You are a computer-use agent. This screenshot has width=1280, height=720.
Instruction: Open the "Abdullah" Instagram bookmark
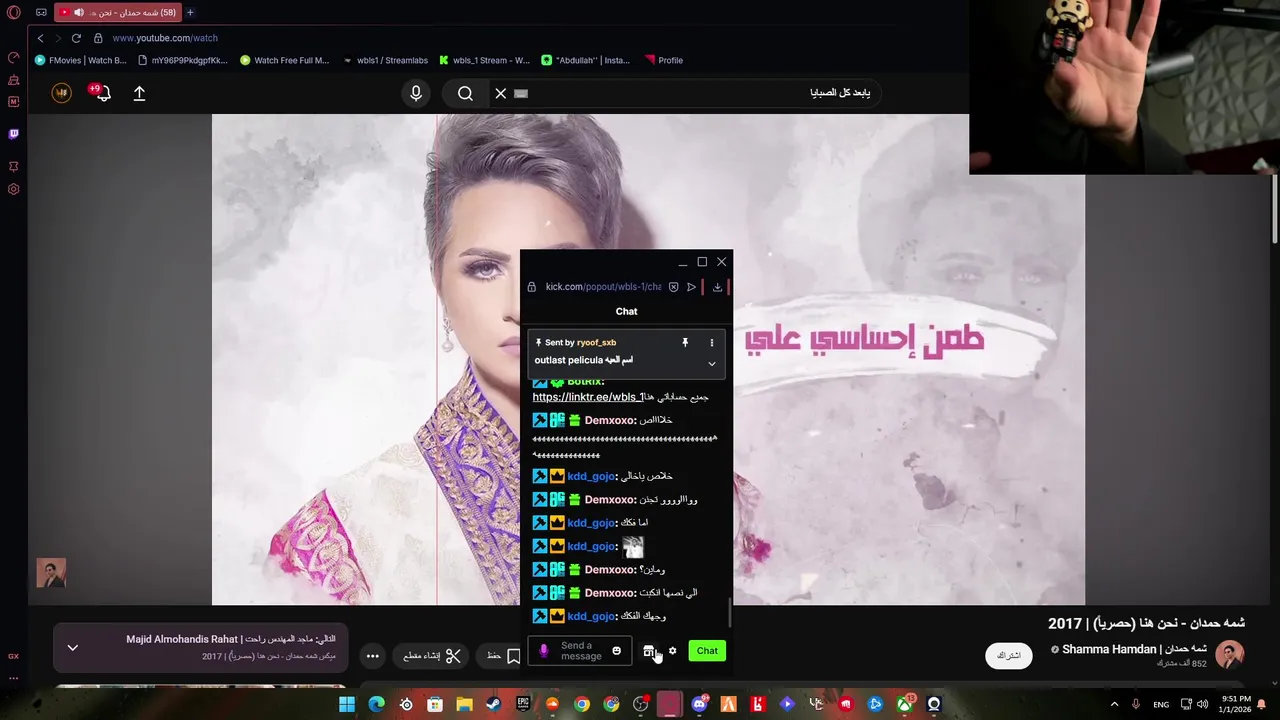point(585,60)
